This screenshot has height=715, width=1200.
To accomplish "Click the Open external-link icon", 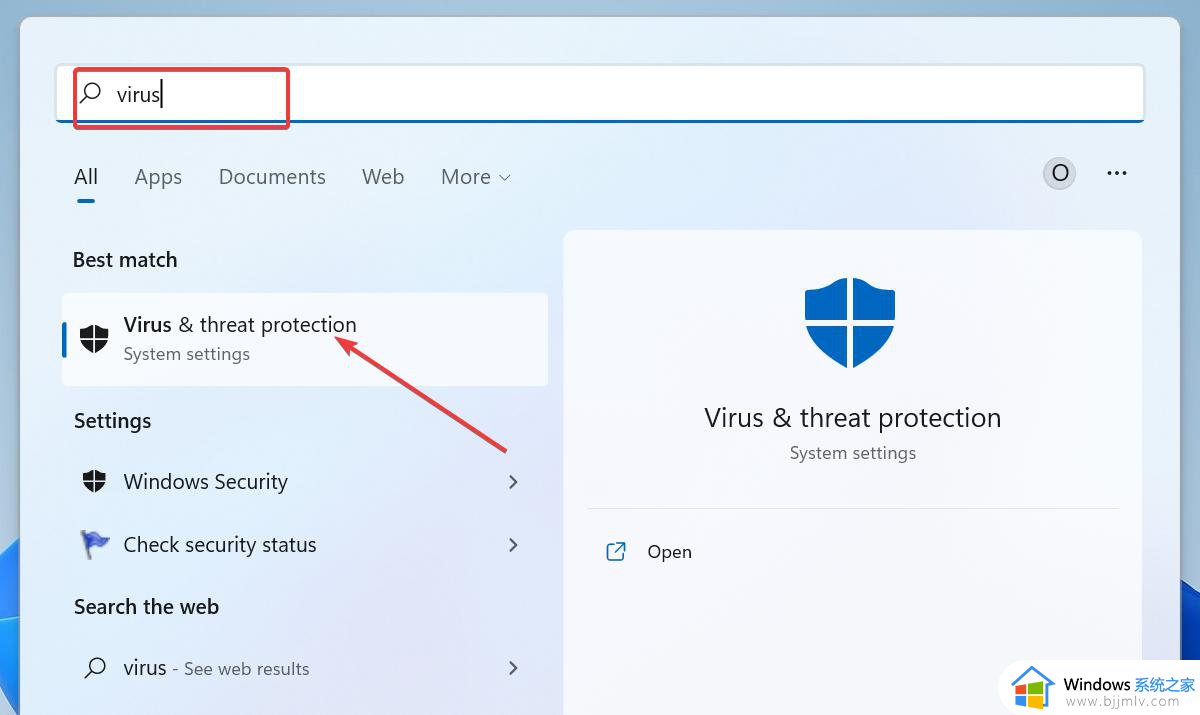I will (616, 552).
